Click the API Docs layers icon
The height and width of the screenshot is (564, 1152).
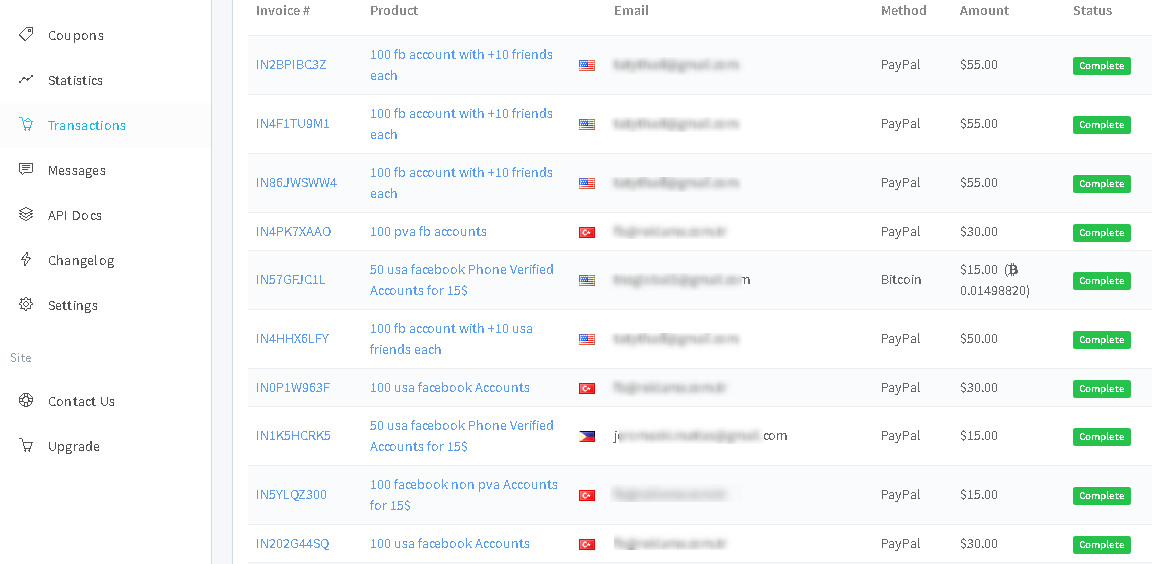tap(26, 214)
